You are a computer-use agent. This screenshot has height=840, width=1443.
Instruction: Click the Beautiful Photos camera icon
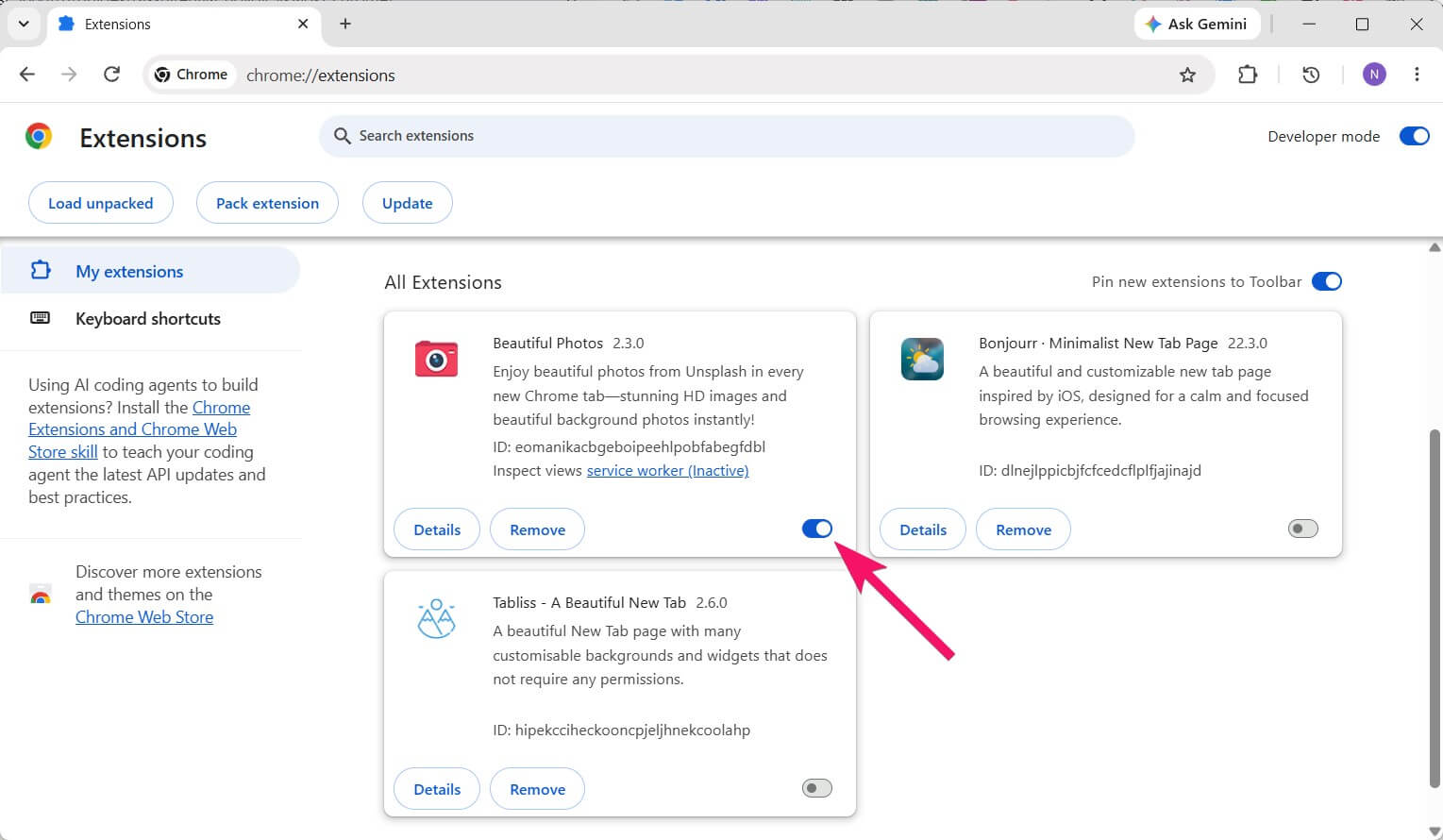coord(436,359)
